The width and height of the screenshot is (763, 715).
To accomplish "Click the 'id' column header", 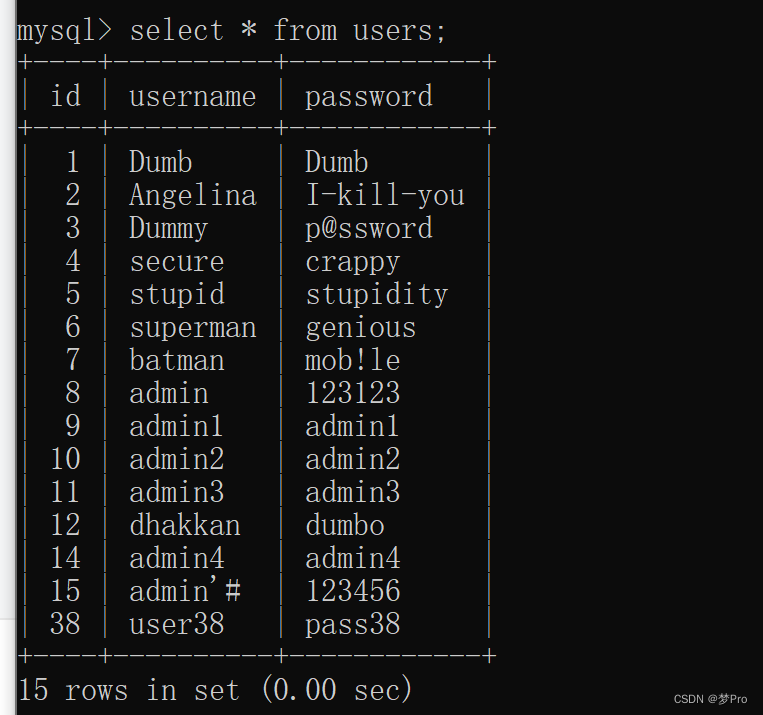I will (x=65, y=96).
